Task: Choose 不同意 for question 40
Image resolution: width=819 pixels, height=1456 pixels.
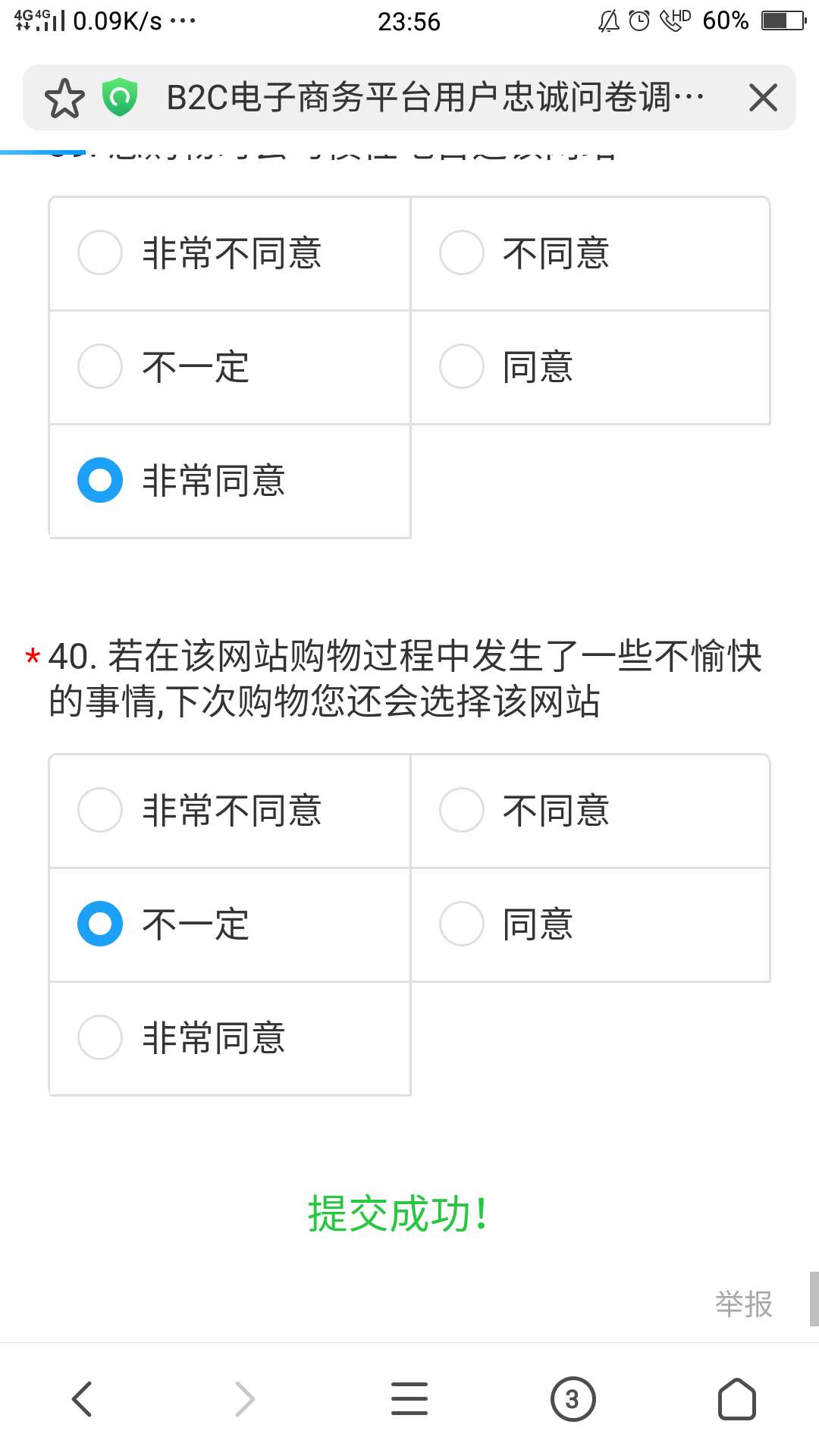Action: pos(462,810)
